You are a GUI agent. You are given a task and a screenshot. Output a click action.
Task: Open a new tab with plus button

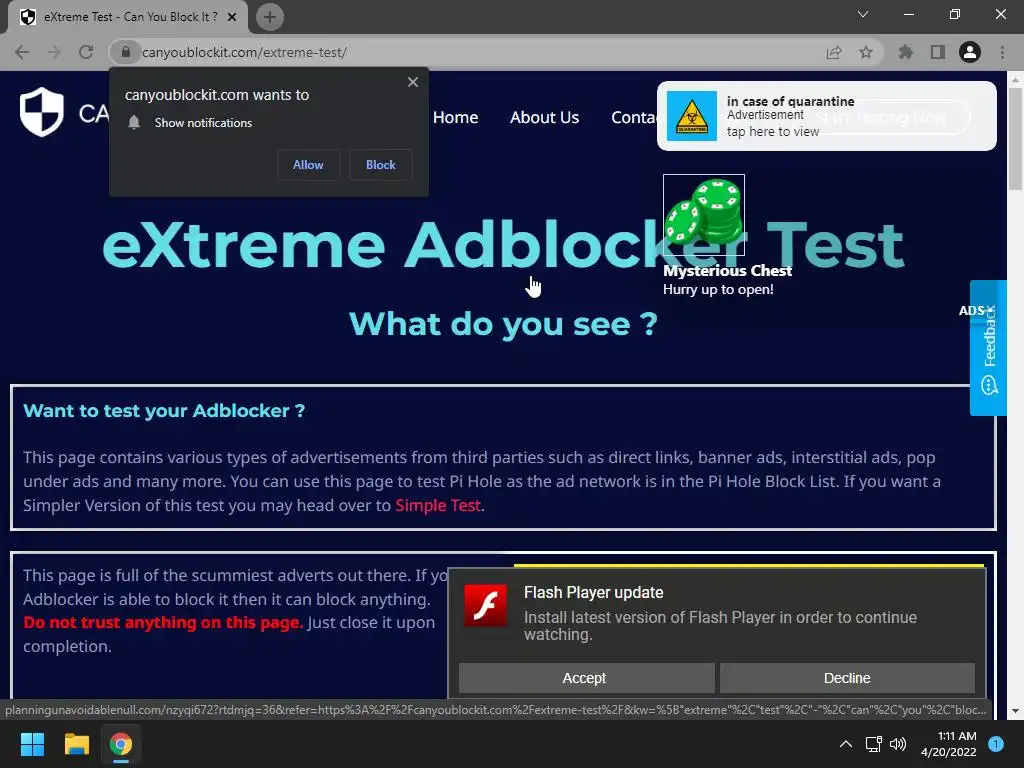(270, 17)
